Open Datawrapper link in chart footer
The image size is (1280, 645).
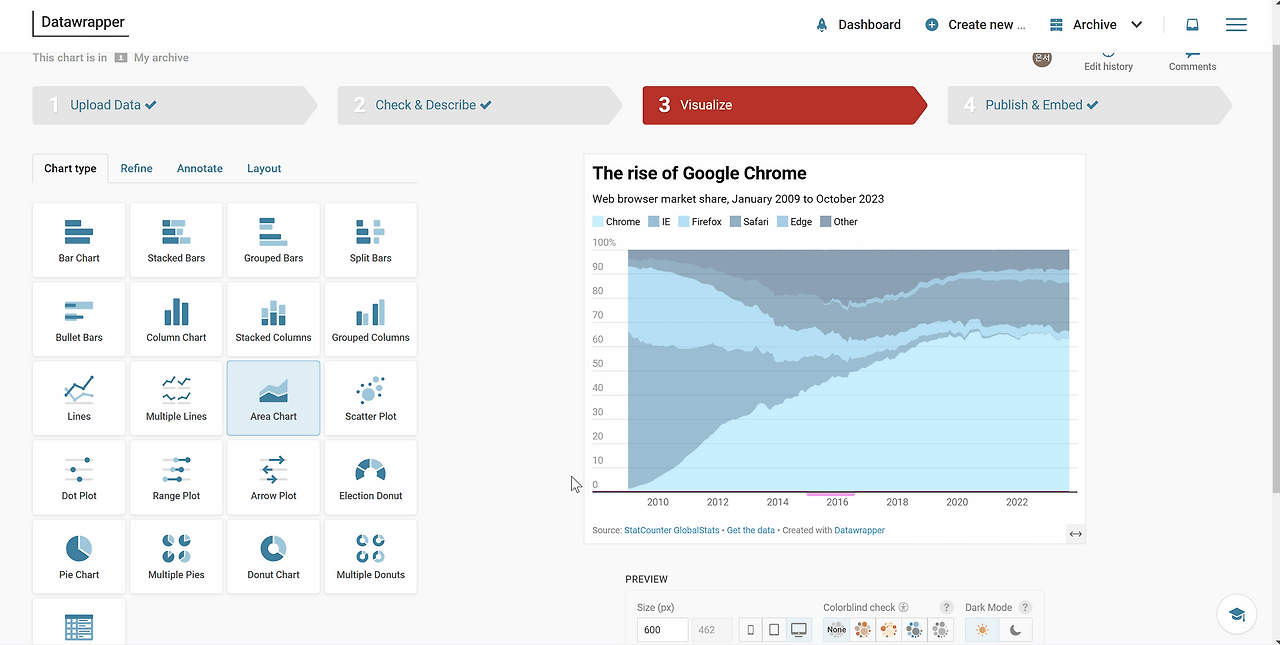coord(860,530)
